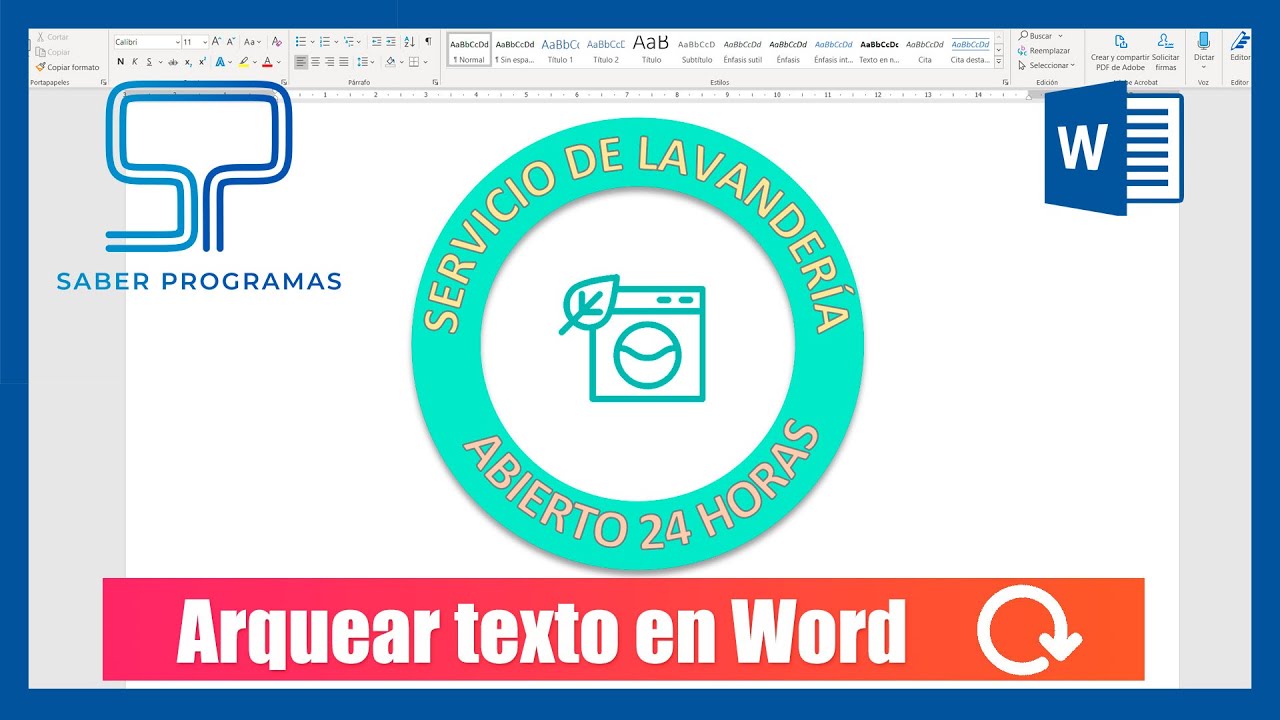Apply the multilevel list icon
The height and width of the screenshot is (720, 1280).
pyautogui.click(x=348, y=42)
